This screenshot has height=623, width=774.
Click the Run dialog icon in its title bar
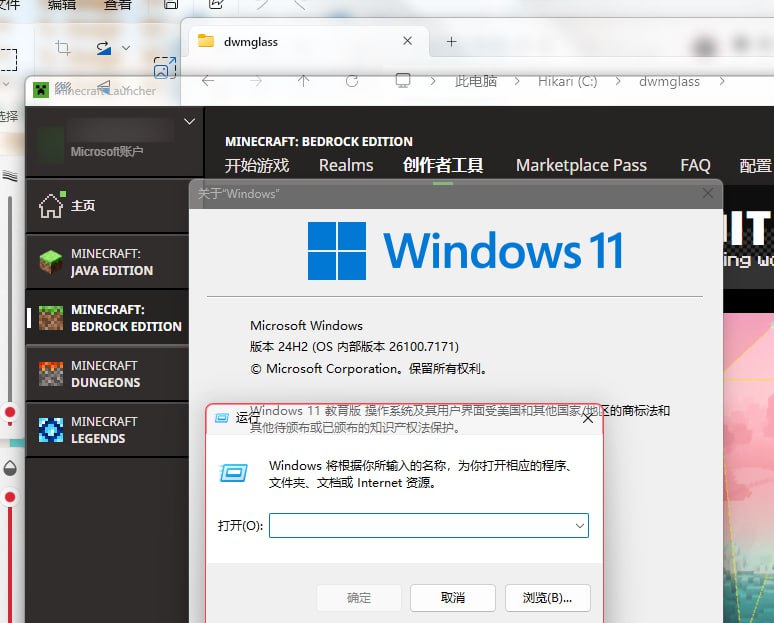point(222,418)
